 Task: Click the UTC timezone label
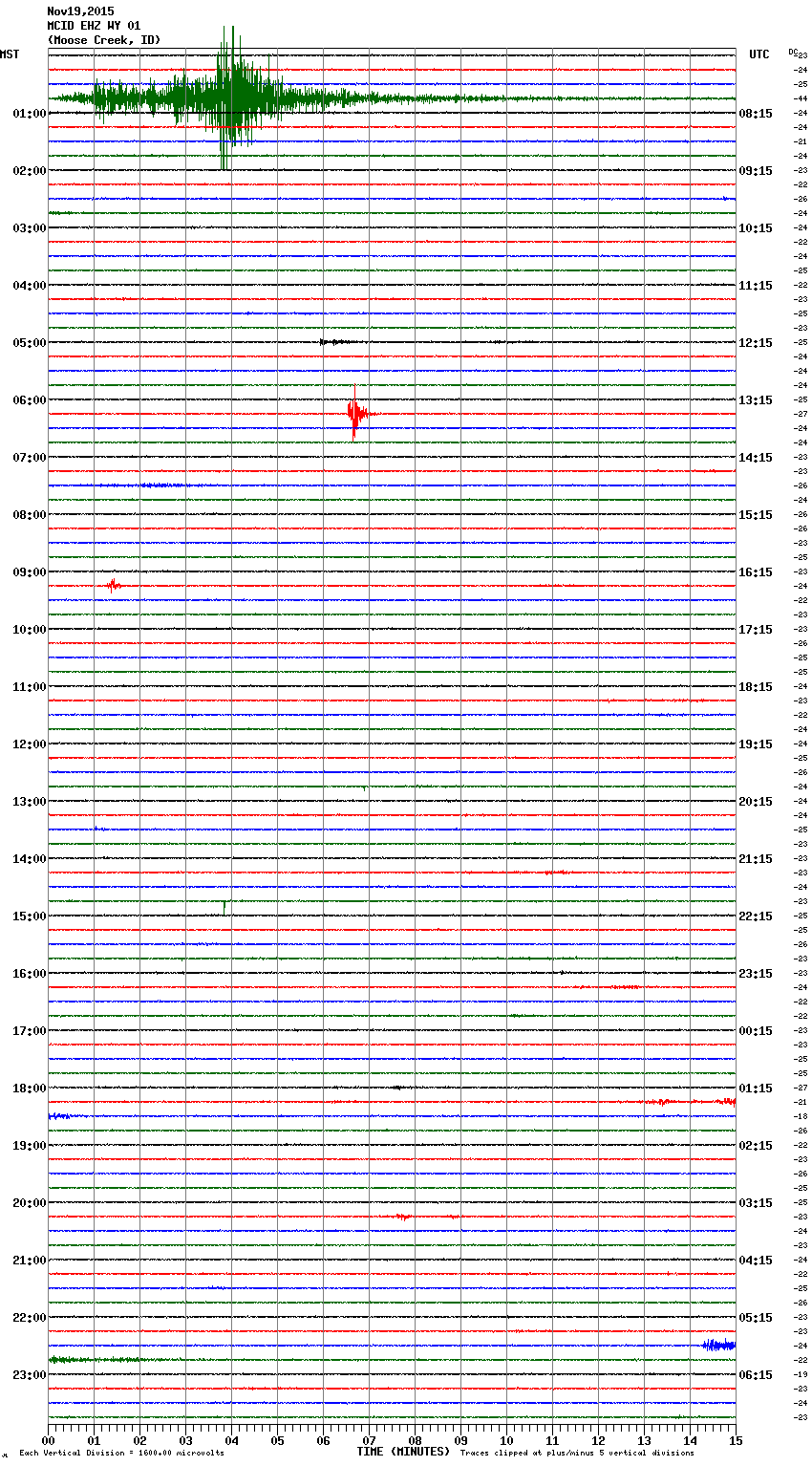[759, 54]
